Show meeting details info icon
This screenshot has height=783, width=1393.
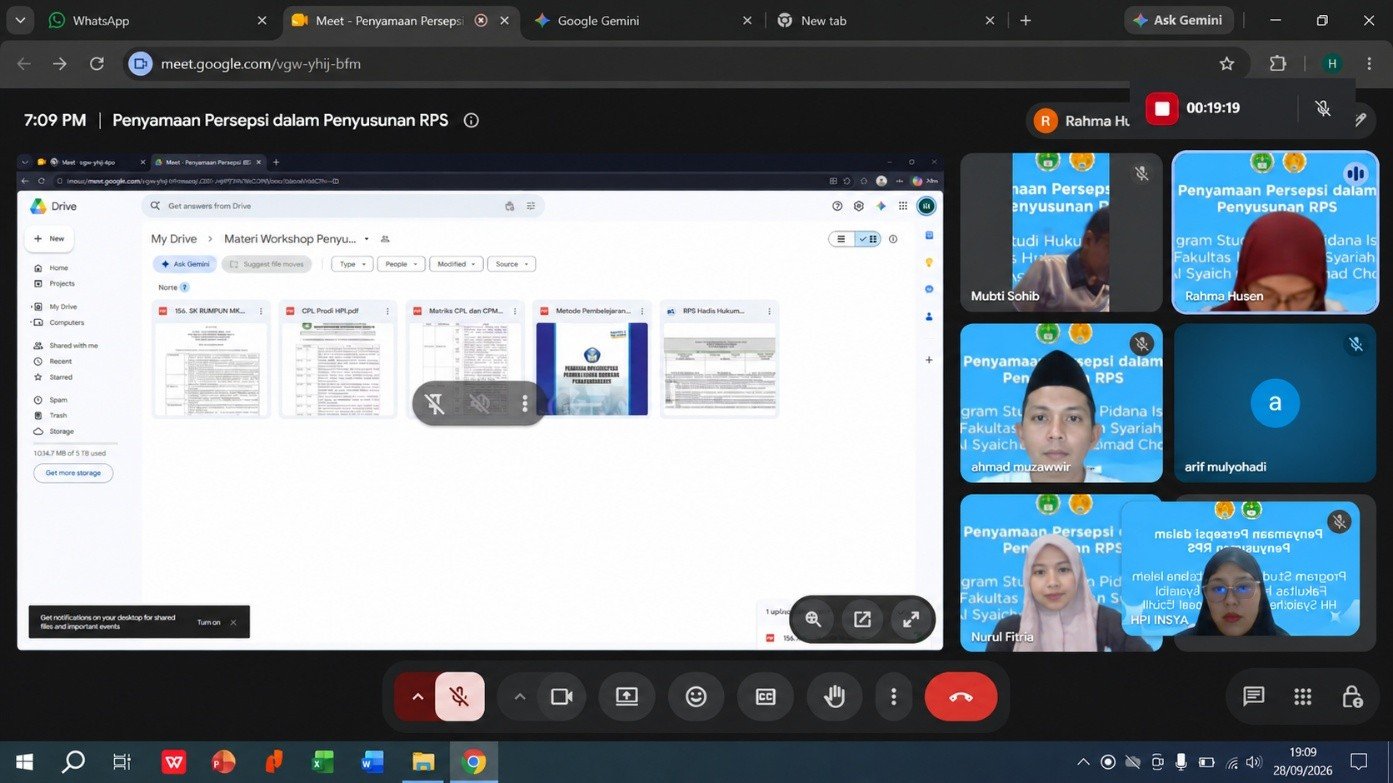(471, 120)
